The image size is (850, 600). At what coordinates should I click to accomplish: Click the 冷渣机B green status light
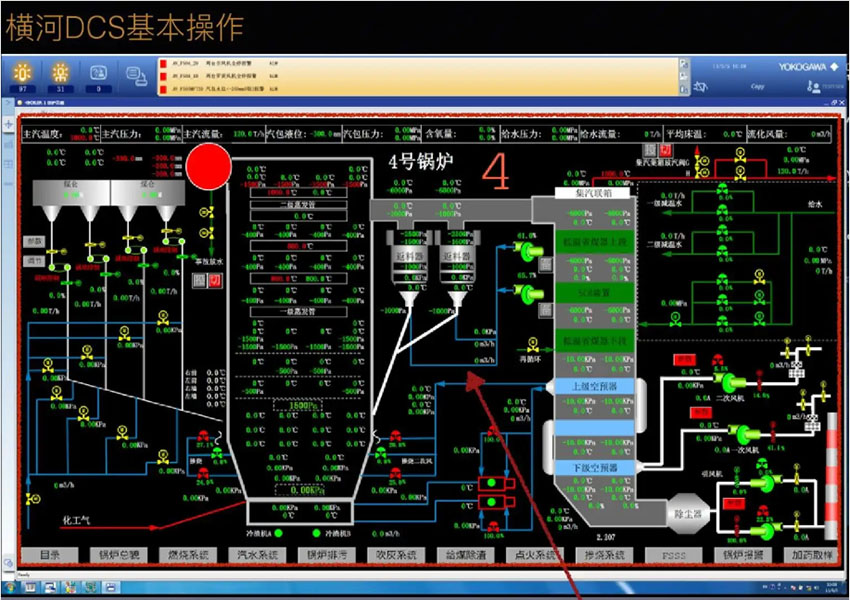tap(317, 533)
